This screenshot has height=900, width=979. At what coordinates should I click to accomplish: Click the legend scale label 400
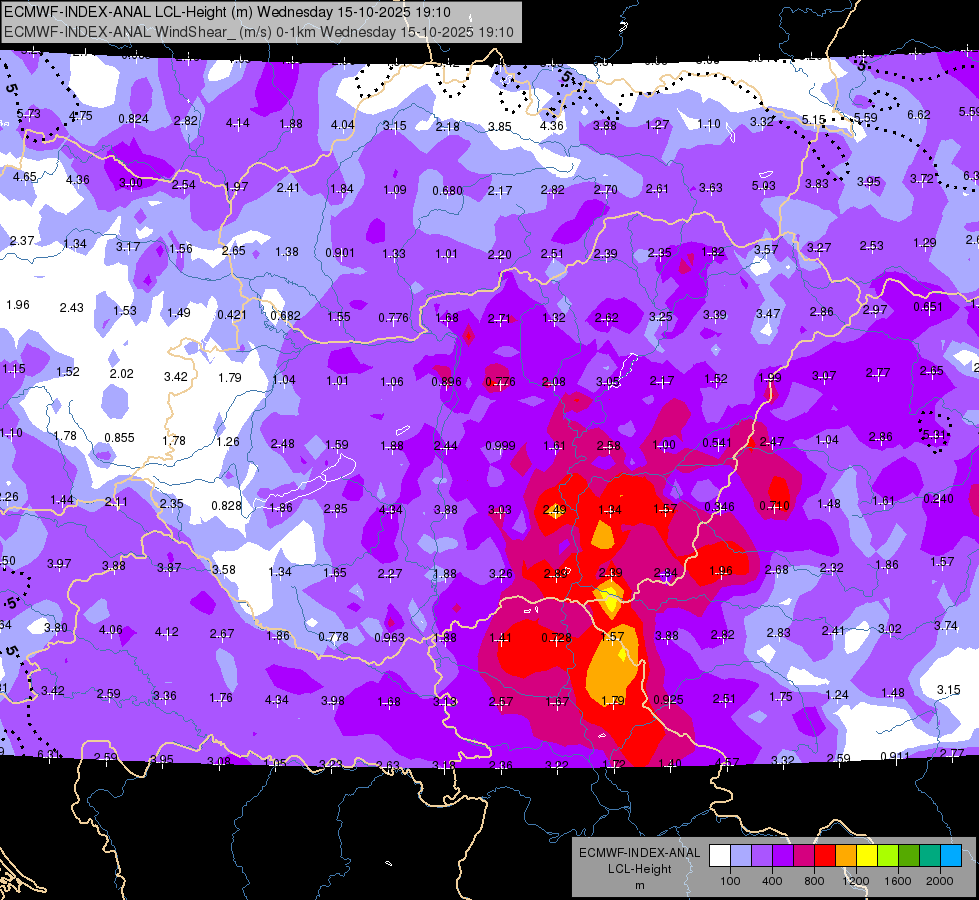pyautogui.click(x=772, y=881)
